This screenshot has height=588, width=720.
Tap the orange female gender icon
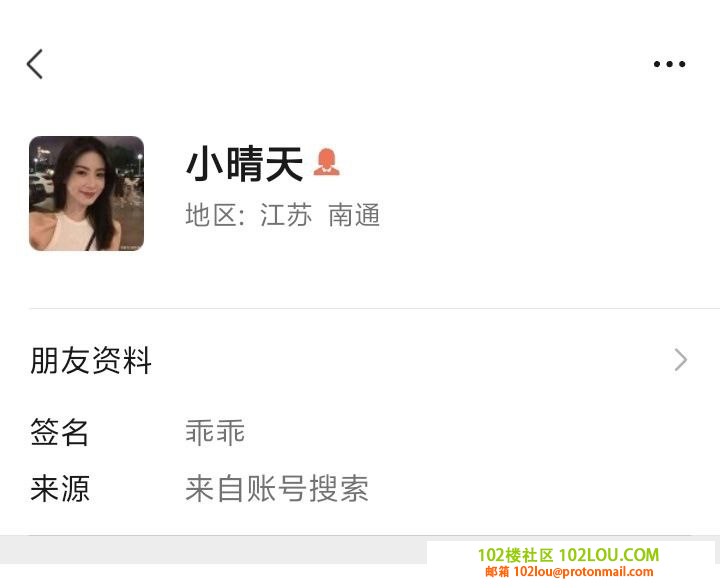(326, 162)
